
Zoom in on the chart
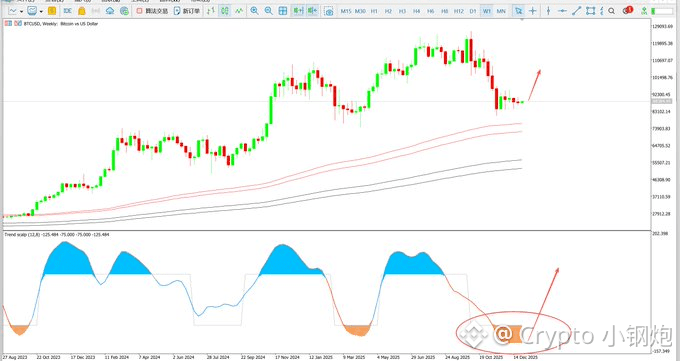coord(255,11)
